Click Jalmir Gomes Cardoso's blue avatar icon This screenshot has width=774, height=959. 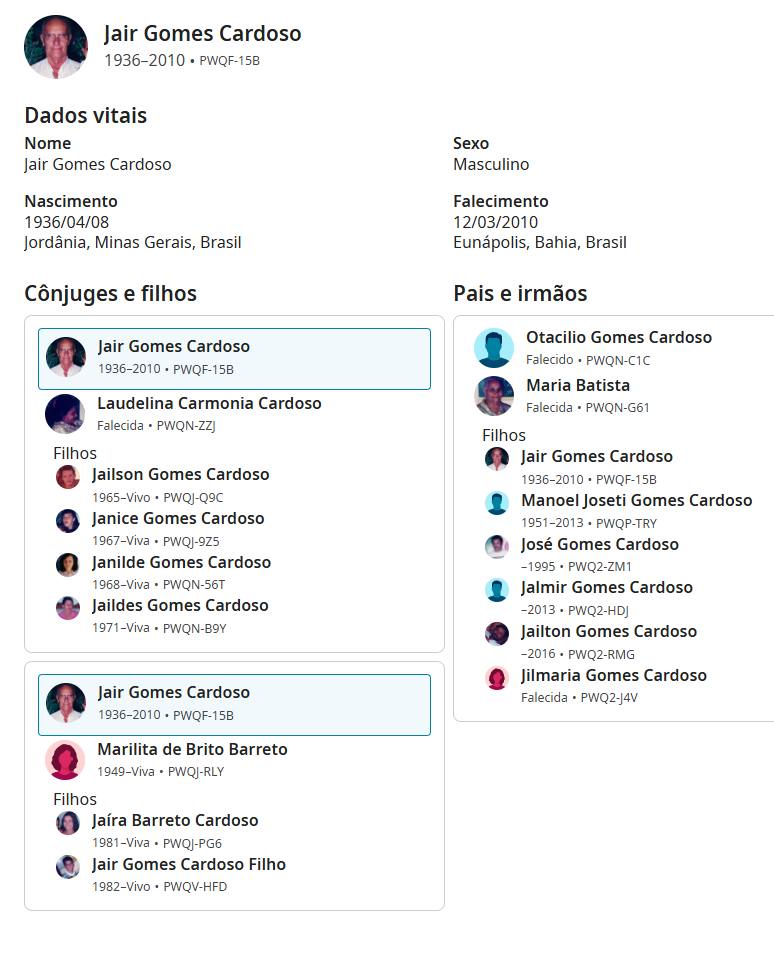click(x=497, y=590)
